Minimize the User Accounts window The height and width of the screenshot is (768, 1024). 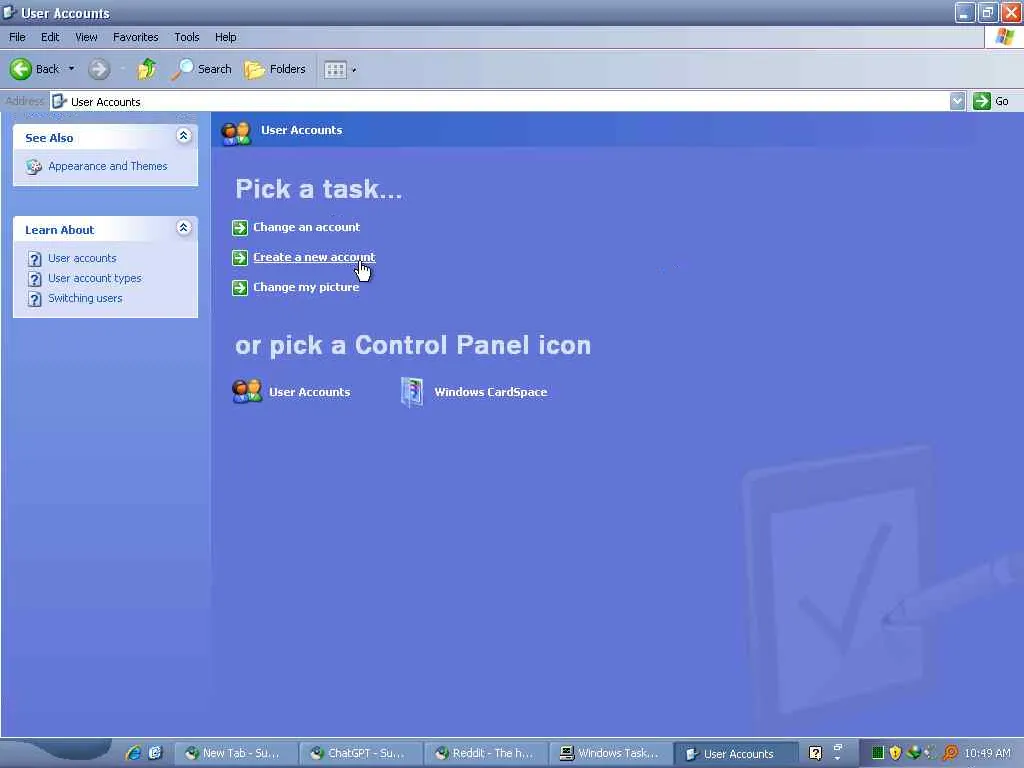click(x=965, y=12)
